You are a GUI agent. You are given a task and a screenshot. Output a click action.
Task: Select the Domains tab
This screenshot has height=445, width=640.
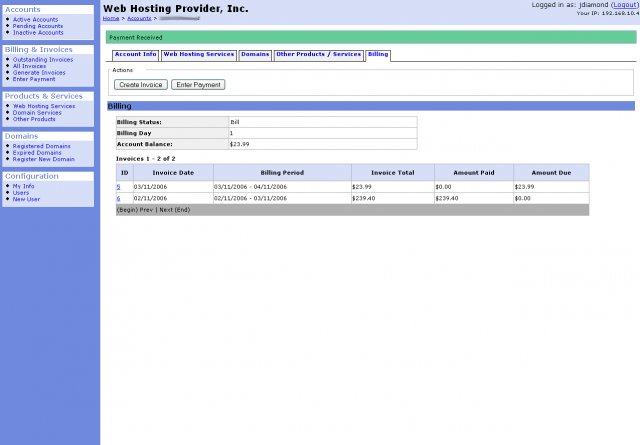coord(255,54)
